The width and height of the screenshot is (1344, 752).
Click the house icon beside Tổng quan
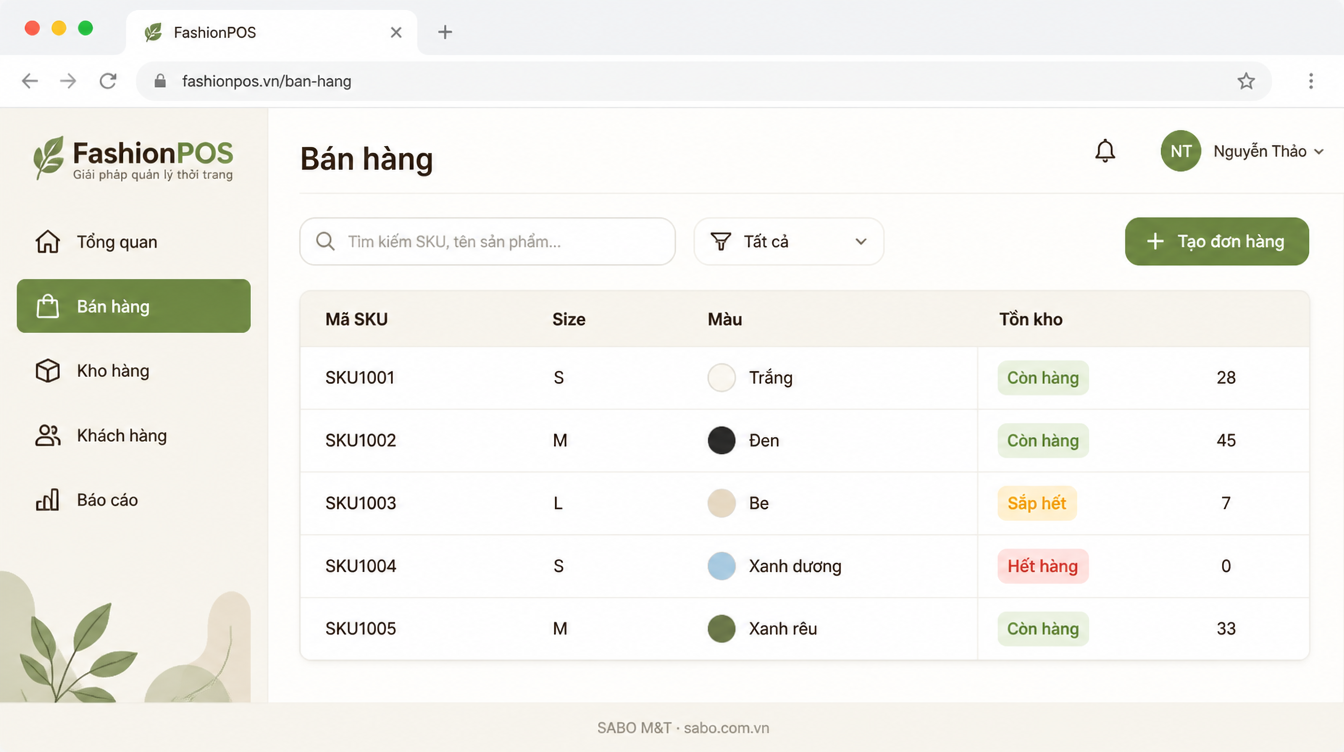pos(47,242)
